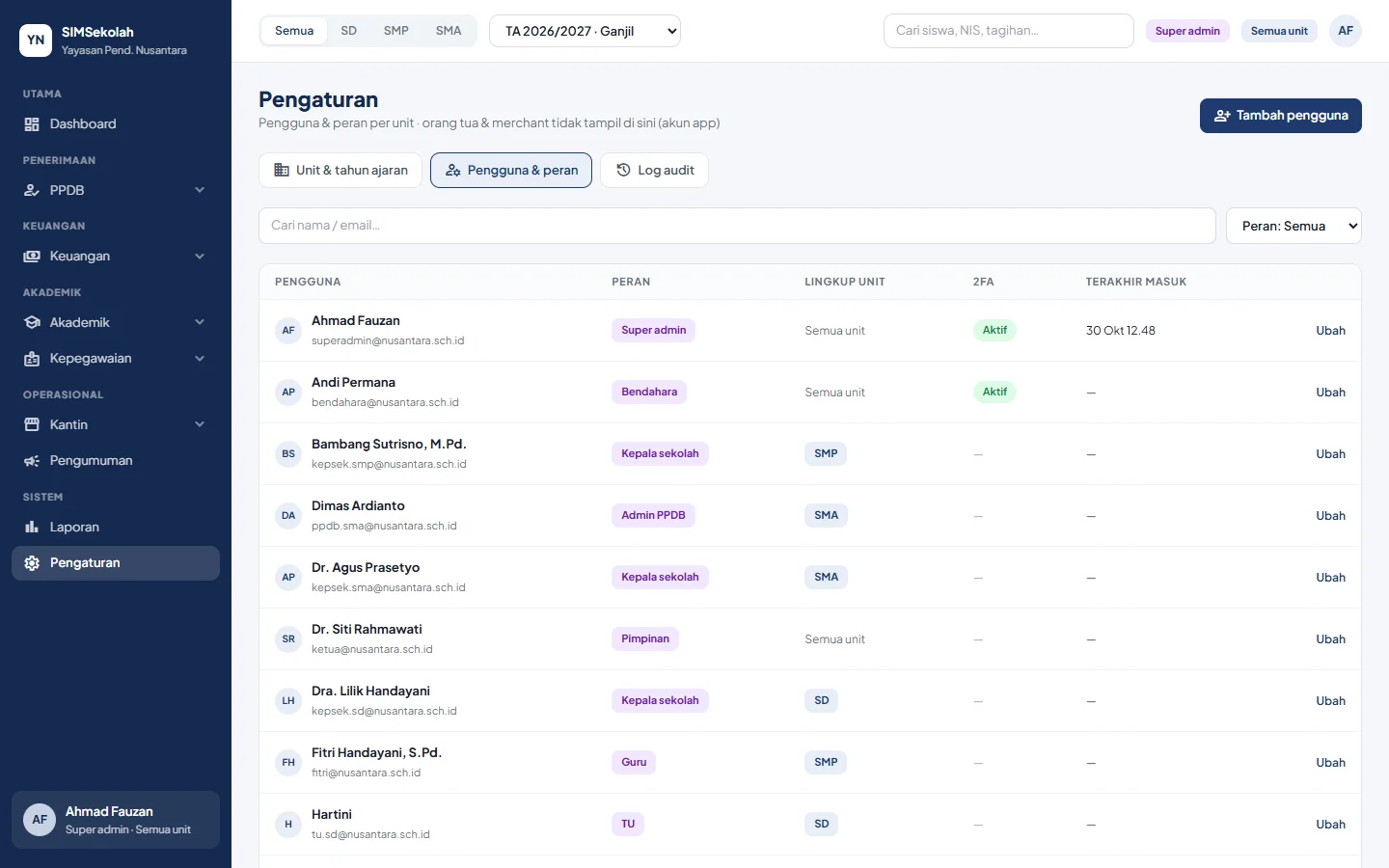The width and height of the screenshot is (1389, 868).
Task: Click Ubah for Hartini
Action: 1331,825
